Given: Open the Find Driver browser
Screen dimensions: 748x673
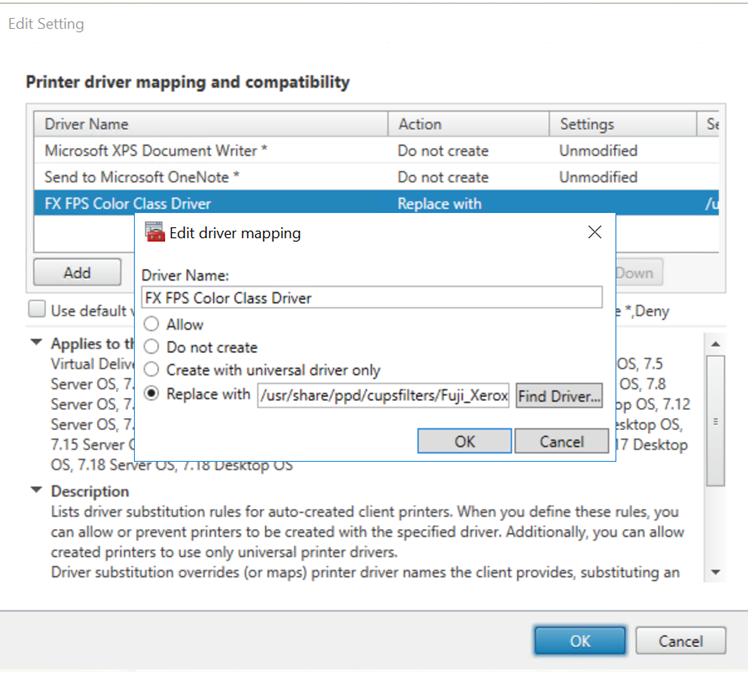Looking at the screenshot, I should (559, 396).
